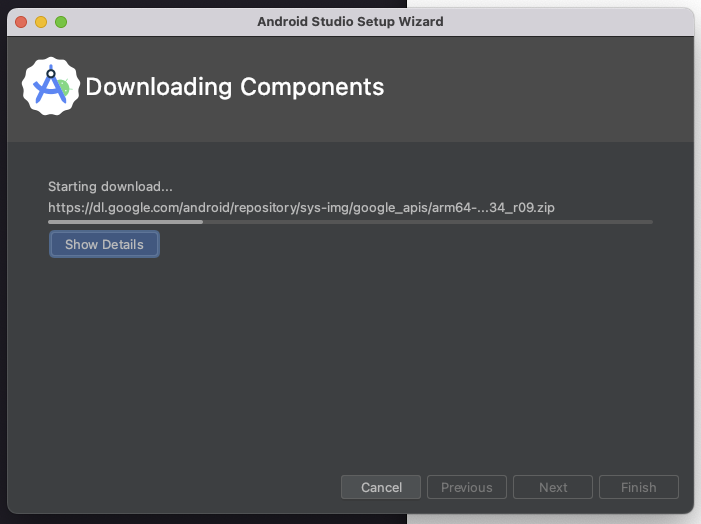701x524 pixels.
Task: Minimize the wizard with the yellow button
Action: [x=41, y=22]
